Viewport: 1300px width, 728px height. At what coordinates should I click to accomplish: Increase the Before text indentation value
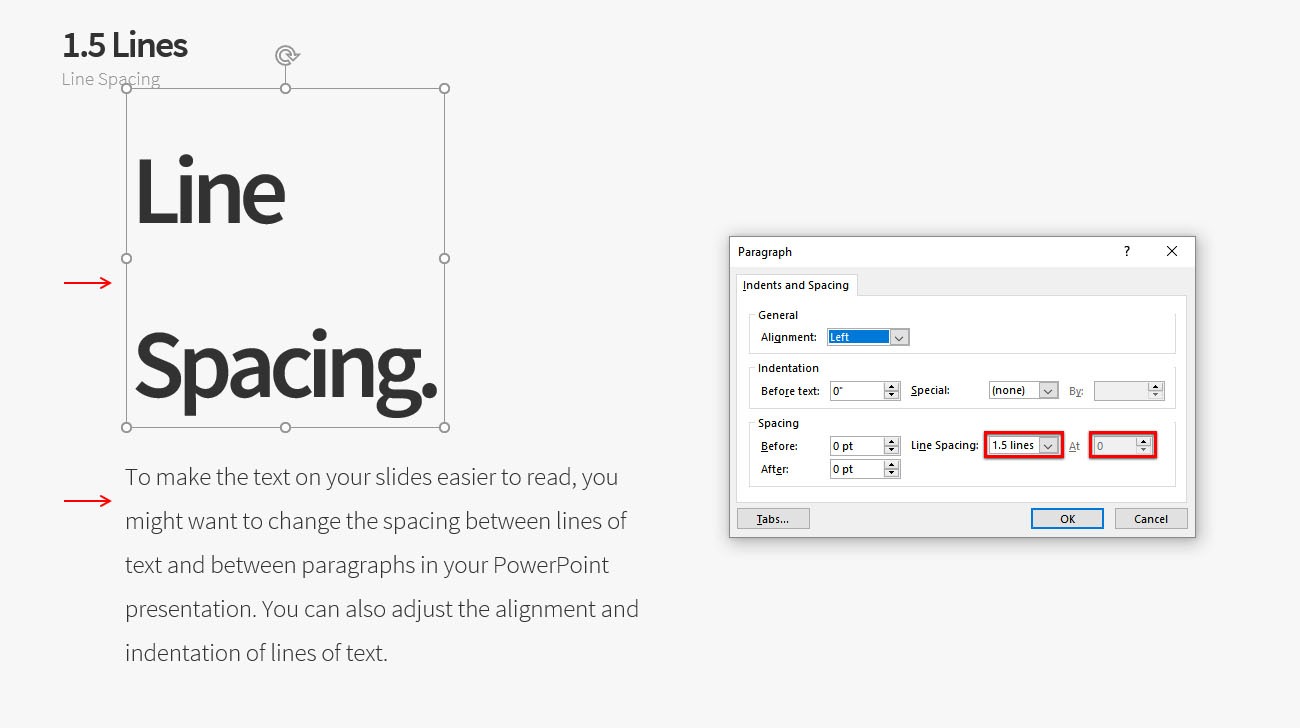(892, 387)
